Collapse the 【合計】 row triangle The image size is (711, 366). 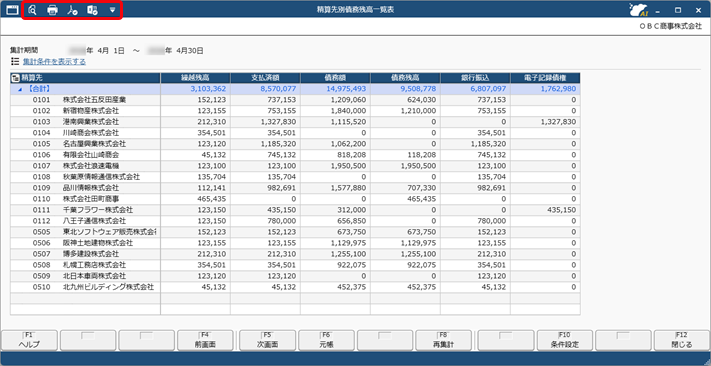coord(19,89)
